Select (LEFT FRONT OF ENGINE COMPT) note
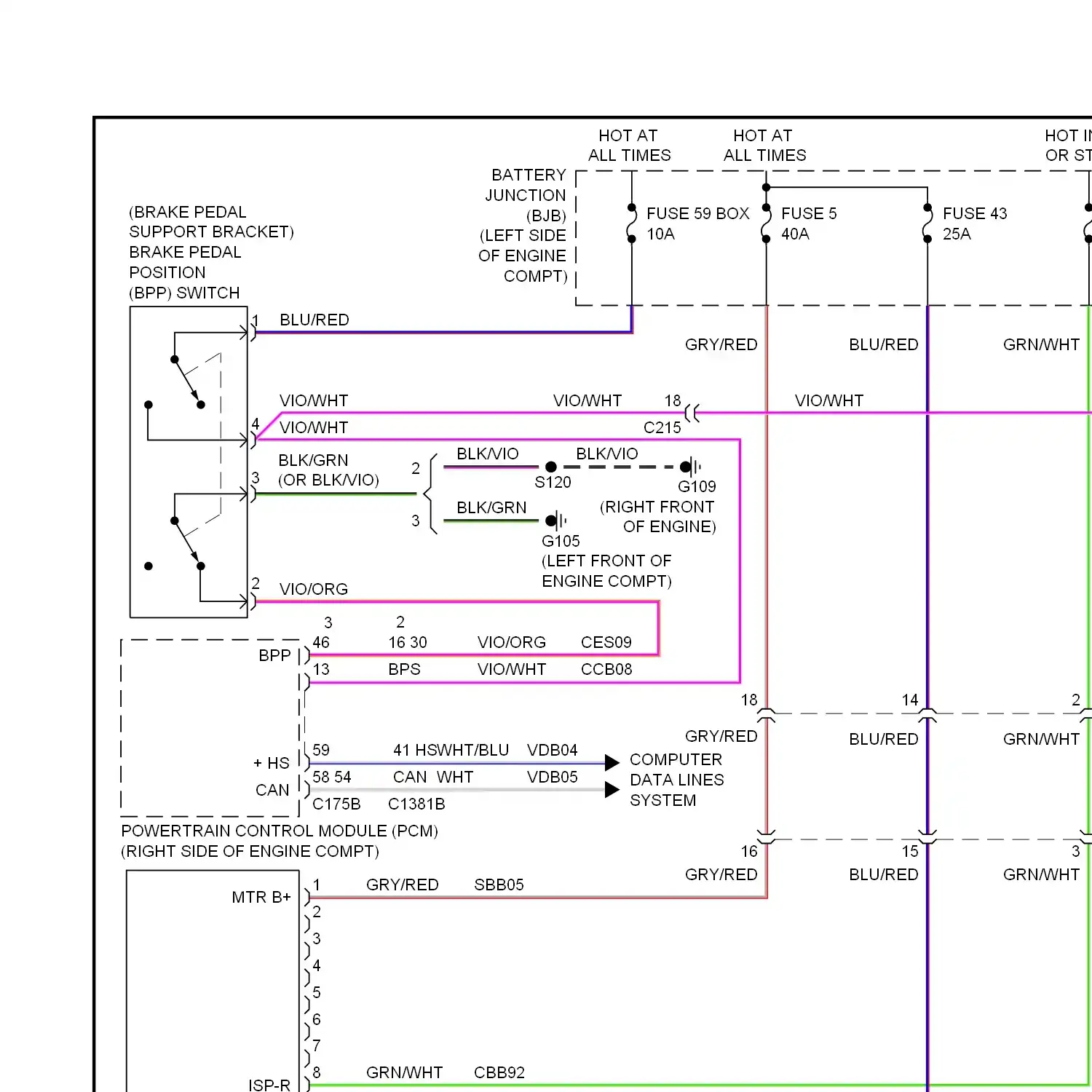This screenshot has height=1092, width=1092. 606,571
